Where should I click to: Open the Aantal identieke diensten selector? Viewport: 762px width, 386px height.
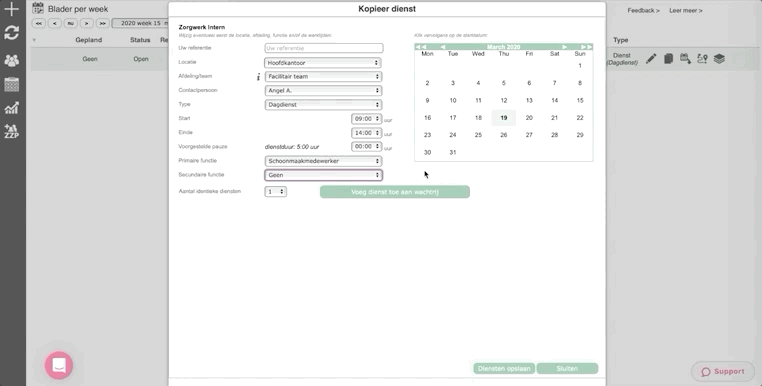click(x=275, y=192)
